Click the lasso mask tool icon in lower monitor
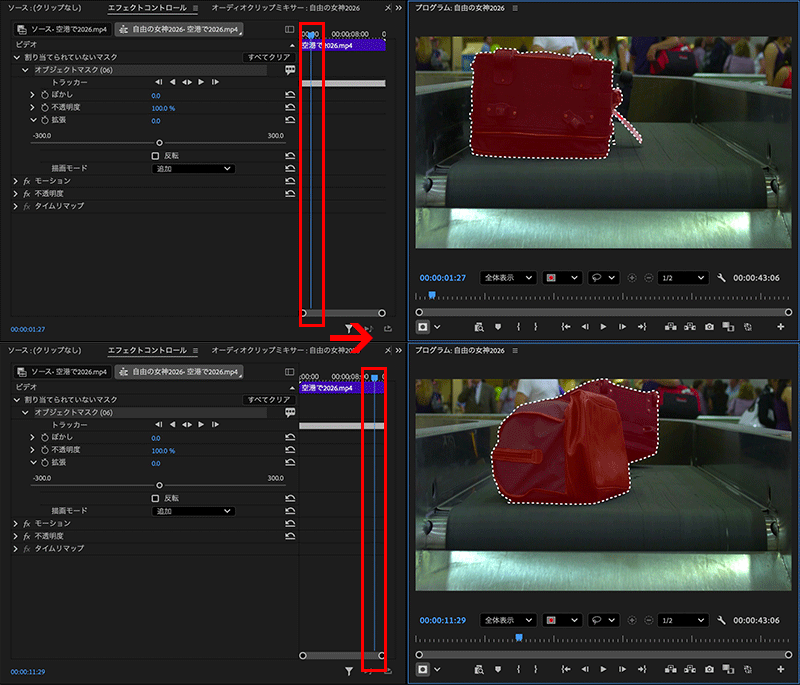 point(595,620)
